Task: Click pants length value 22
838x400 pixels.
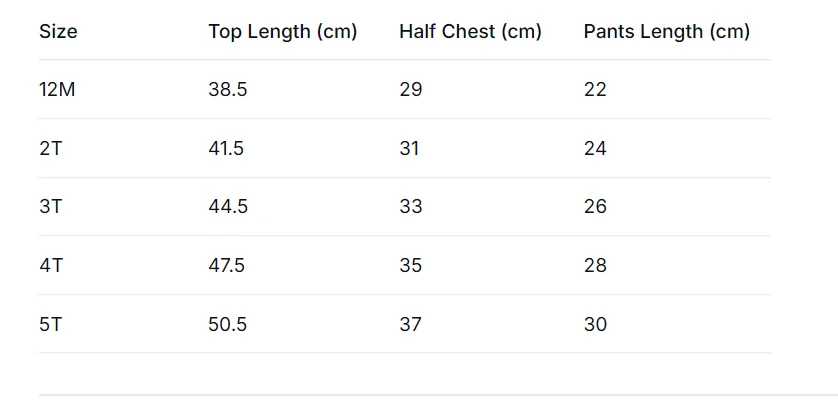Action: coord(595,89)
